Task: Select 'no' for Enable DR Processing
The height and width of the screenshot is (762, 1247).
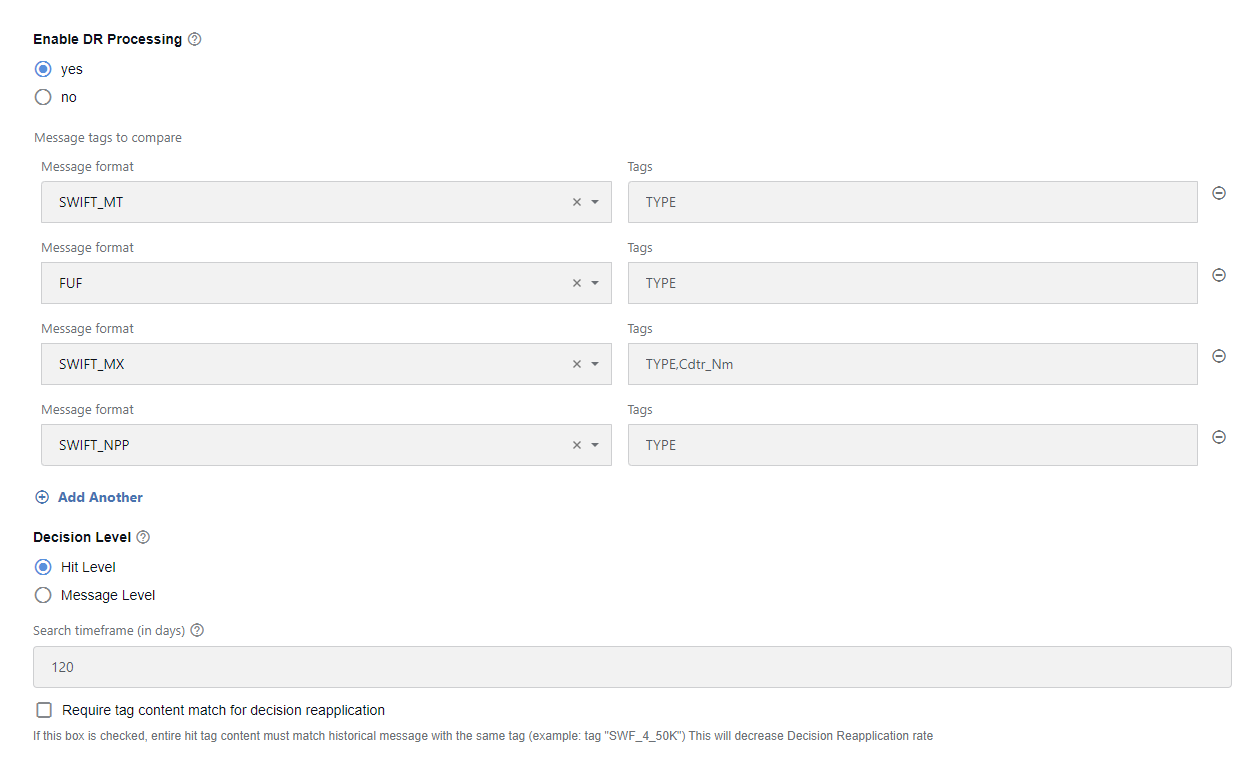Action: [x=43, y=97]
